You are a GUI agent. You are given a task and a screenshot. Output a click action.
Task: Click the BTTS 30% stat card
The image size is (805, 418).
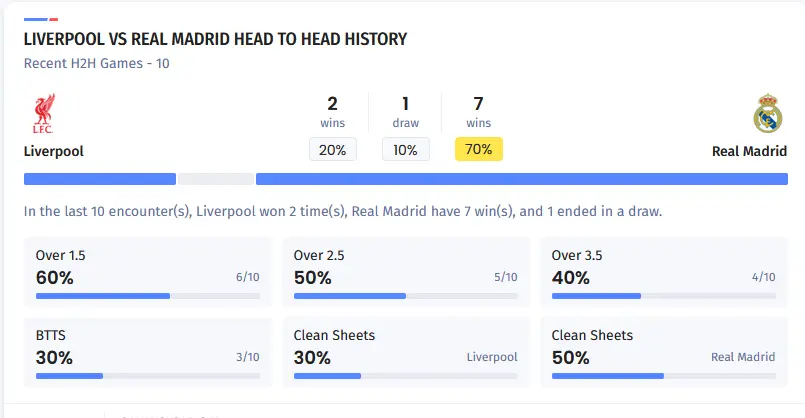click(148, 351)
